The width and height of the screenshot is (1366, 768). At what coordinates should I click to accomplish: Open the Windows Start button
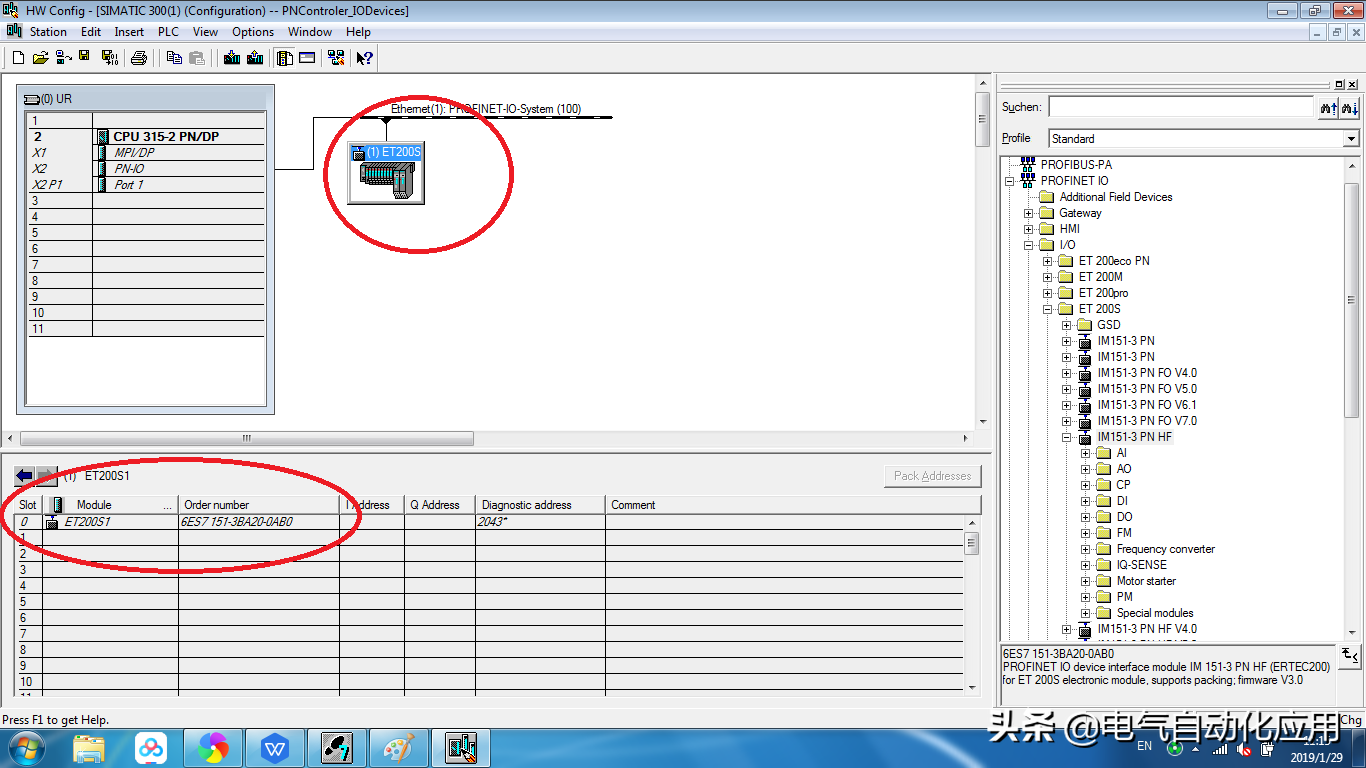[x=26, y=748]
